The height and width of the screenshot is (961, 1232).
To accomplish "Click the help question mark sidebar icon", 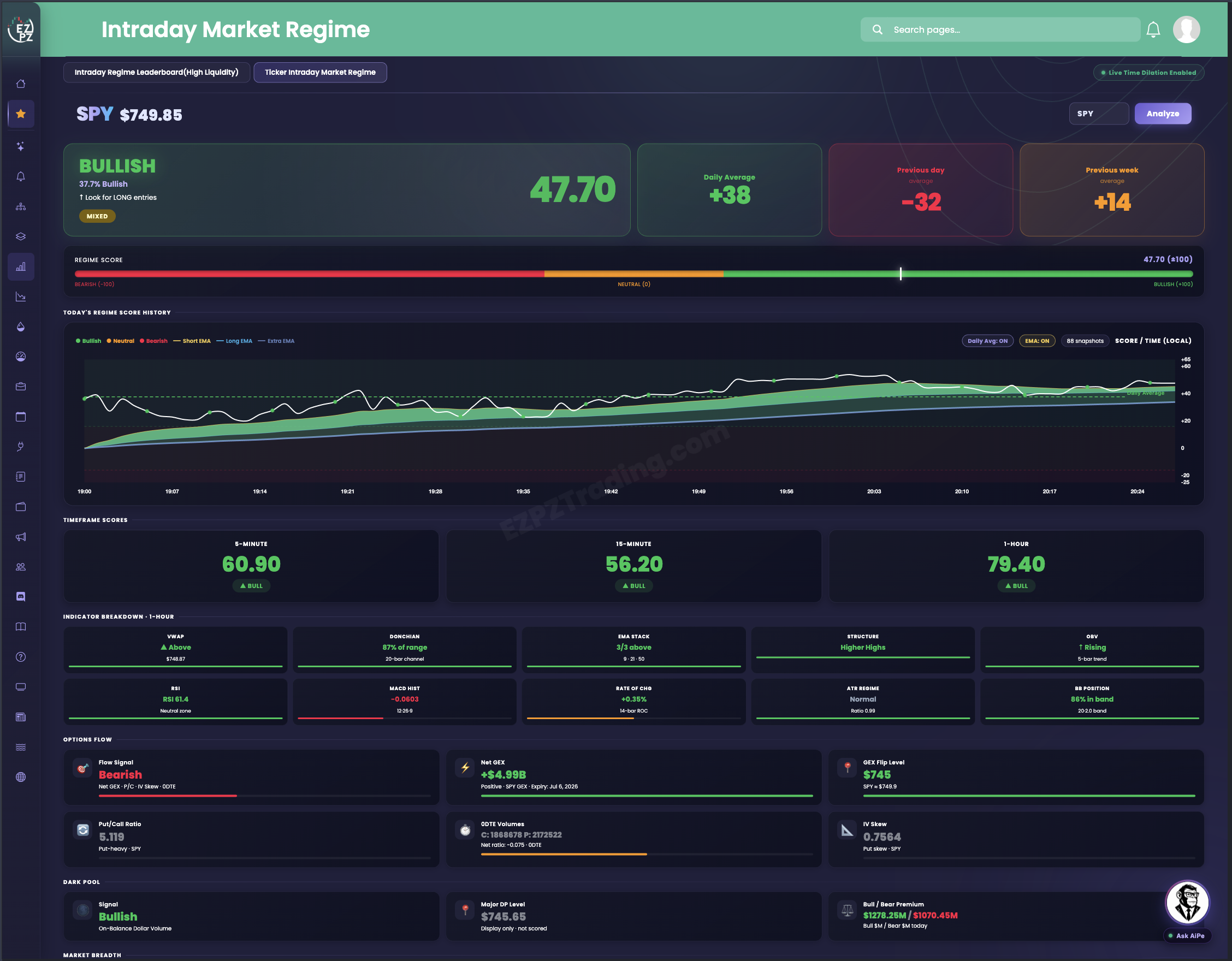I will coord(21,657).
